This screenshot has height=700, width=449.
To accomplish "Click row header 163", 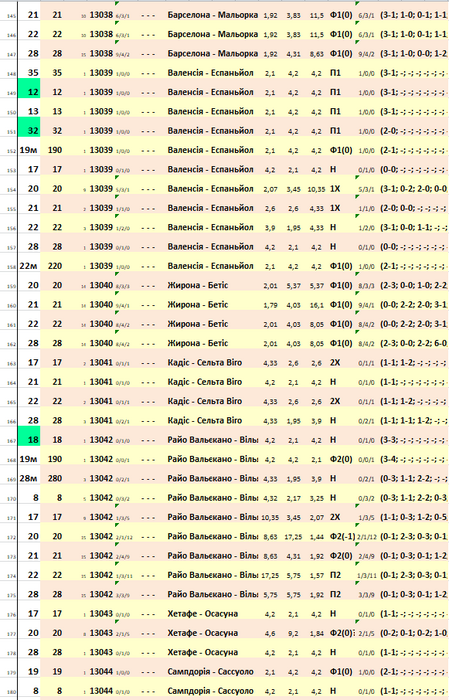I will tap(9, 364).
